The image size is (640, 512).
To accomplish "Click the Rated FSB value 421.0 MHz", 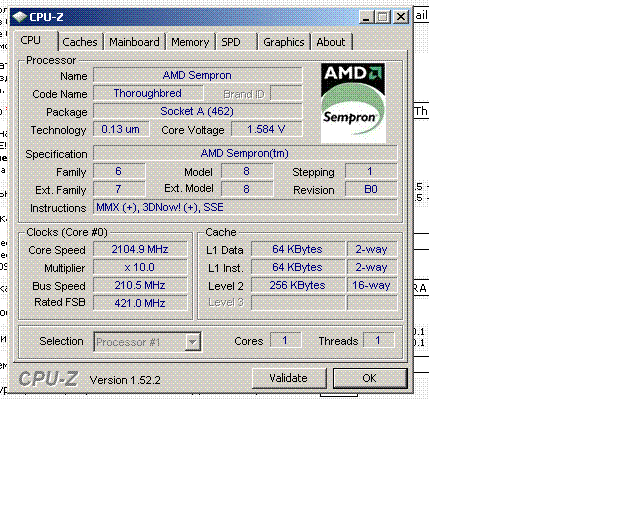I will click(x=140, y=303).
